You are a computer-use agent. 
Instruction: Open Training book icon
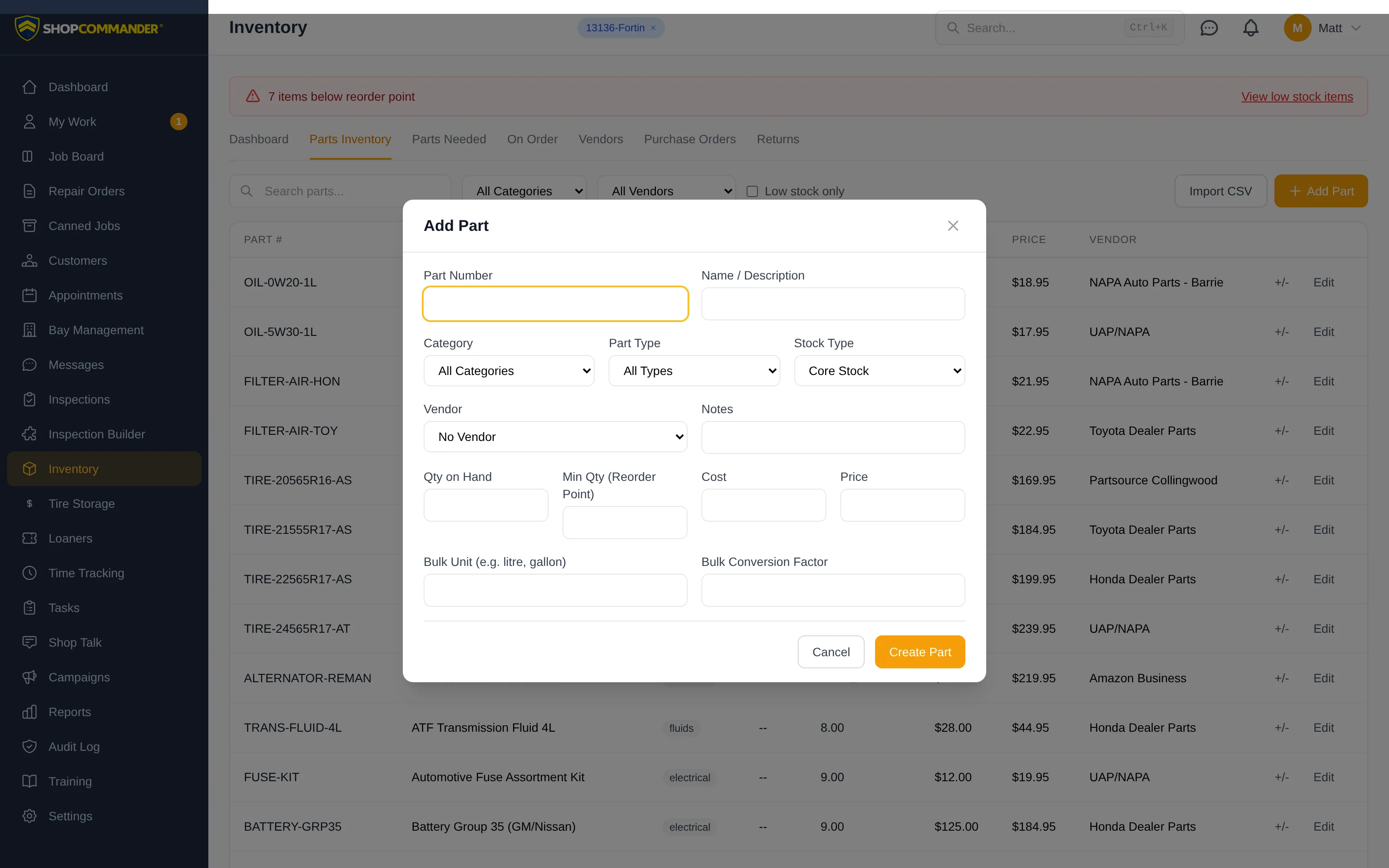pos(29,781)
